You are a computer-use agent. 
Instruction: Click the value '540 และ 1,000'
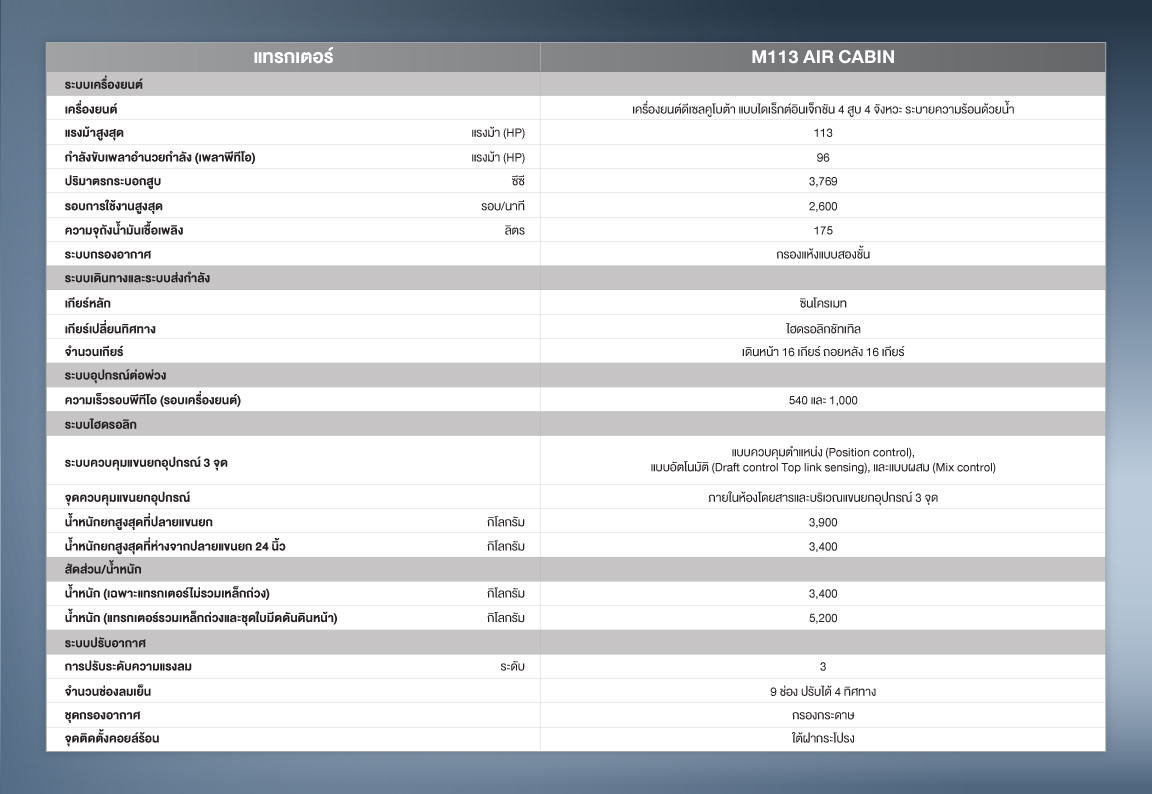(823, 400)
